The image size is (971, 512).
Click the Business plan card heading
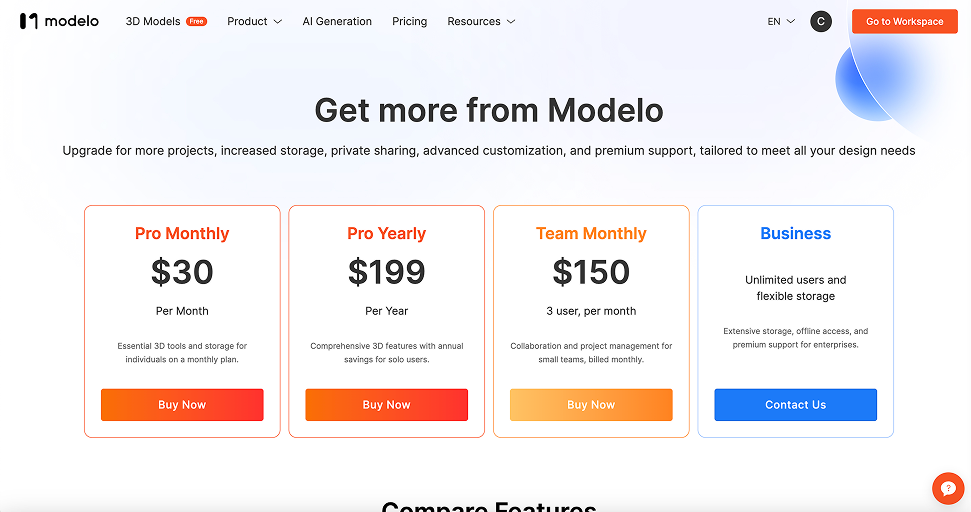pos(795,233)
